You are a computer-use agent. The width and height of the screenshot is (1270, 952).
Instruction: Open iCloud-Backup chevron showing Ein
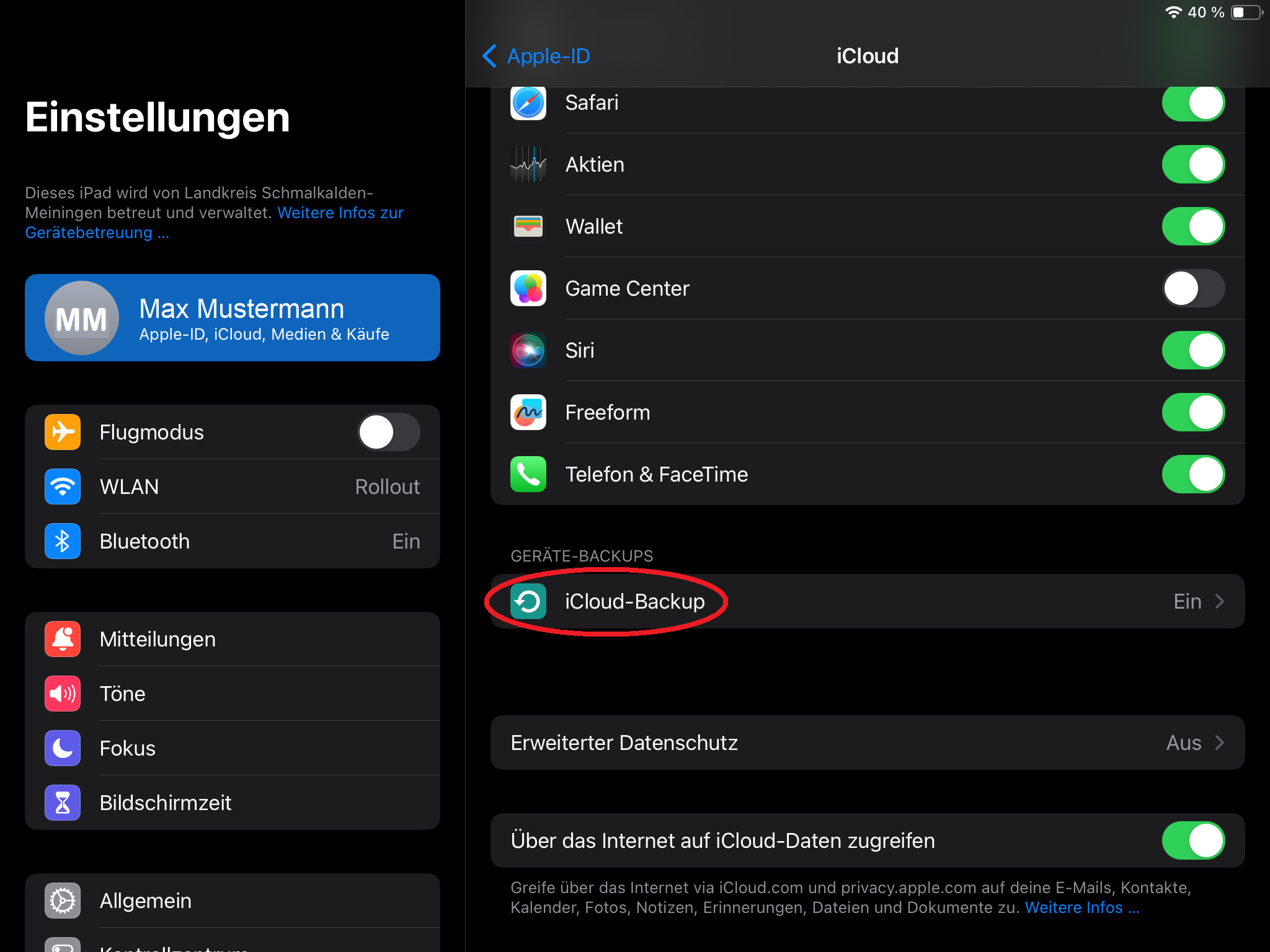(1219, 601)
